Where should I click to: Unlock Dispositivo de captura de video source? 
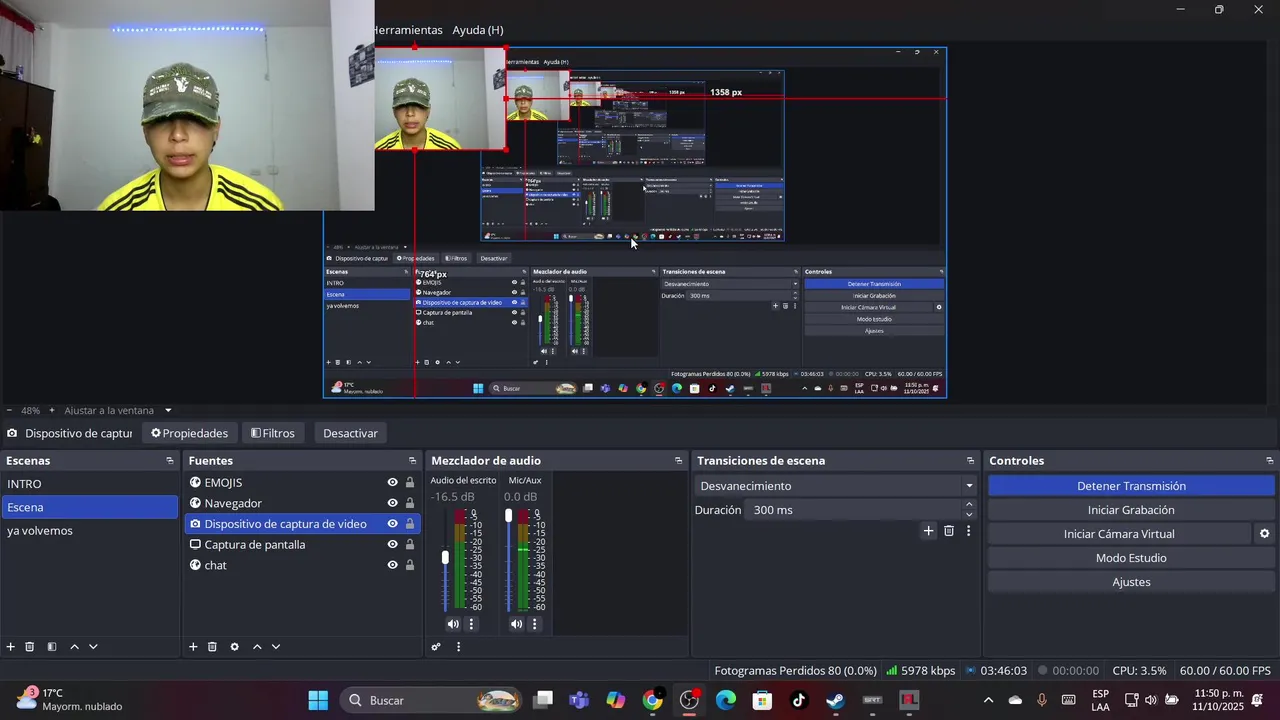[x=410, y=524]
